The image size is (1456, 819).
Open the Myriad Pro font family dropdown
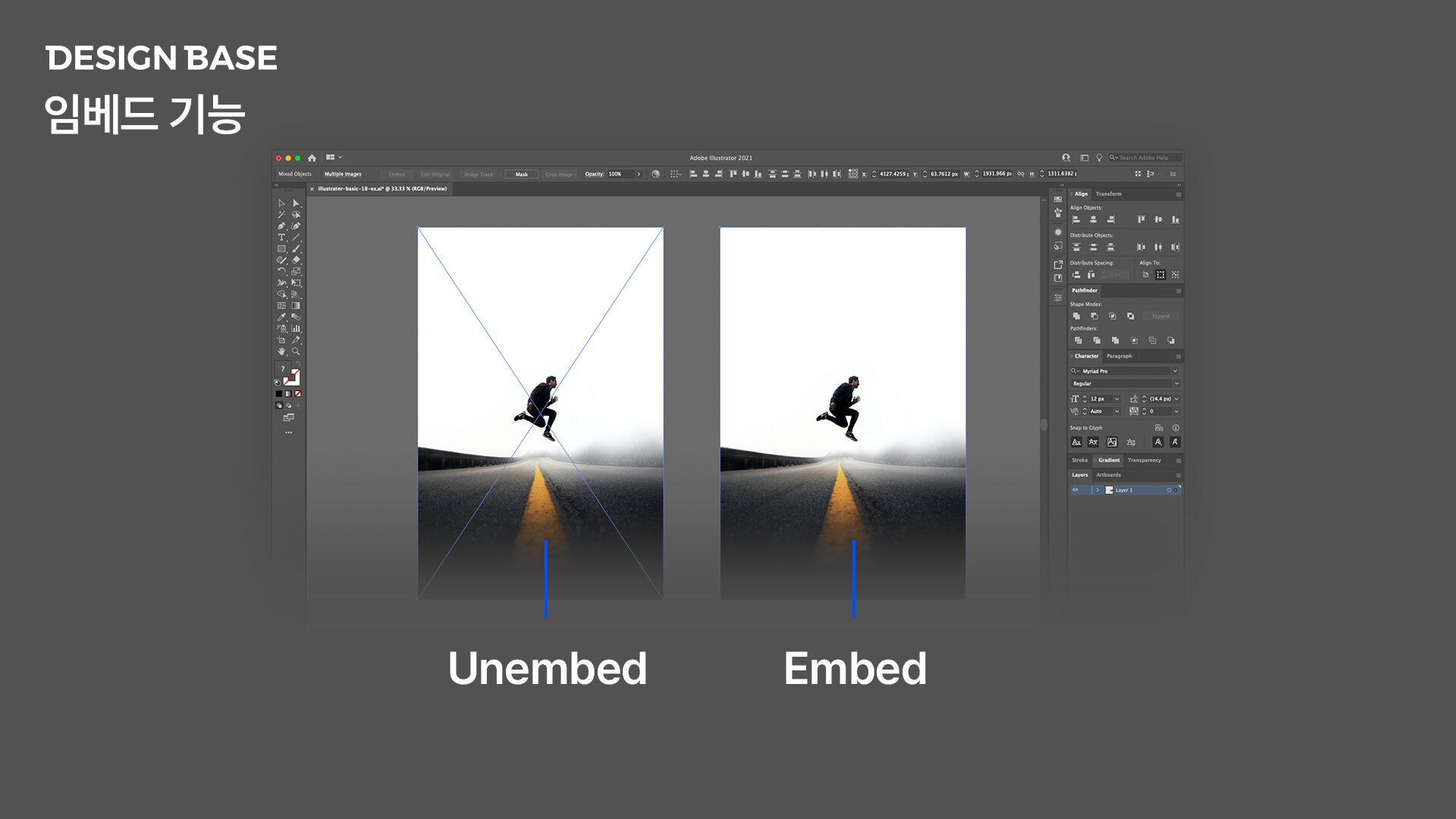(1175, 371)
